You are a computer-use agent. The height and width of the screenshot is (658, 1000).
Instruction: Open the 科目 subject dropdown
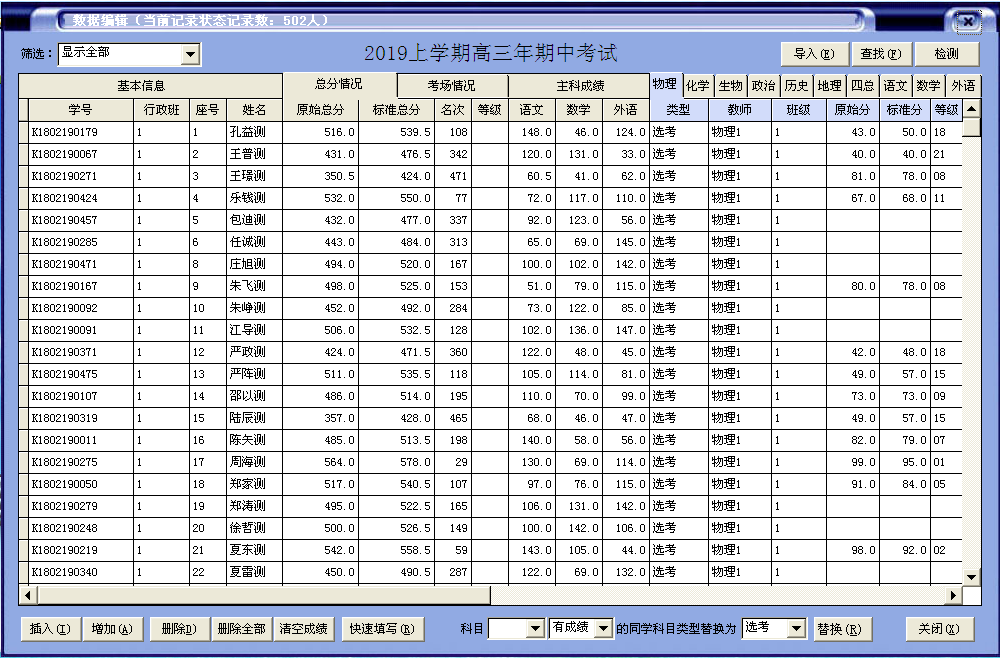point(535,629)
